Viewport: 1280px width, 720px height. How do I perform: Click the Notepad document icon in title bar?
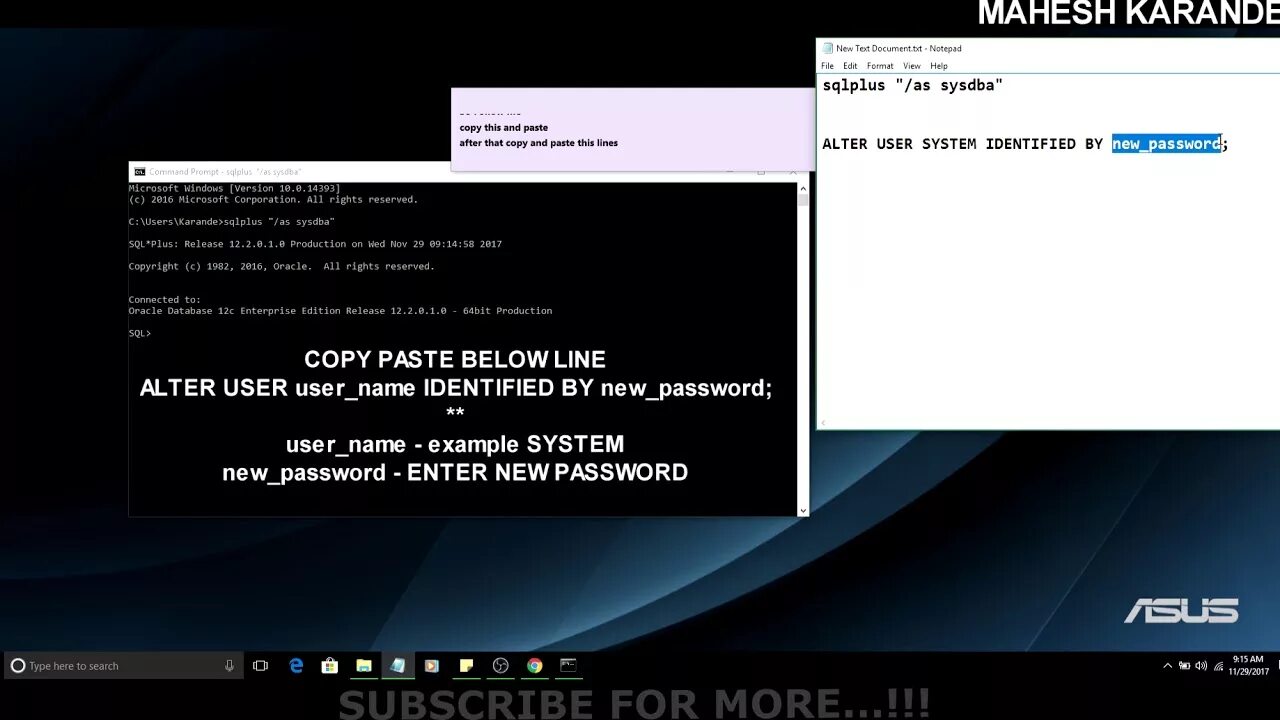pos(827,48)
